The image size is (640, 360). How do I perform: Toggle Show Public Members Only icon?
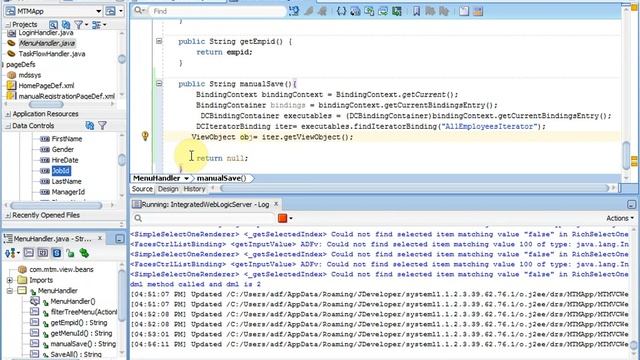[x=70, y=253]
